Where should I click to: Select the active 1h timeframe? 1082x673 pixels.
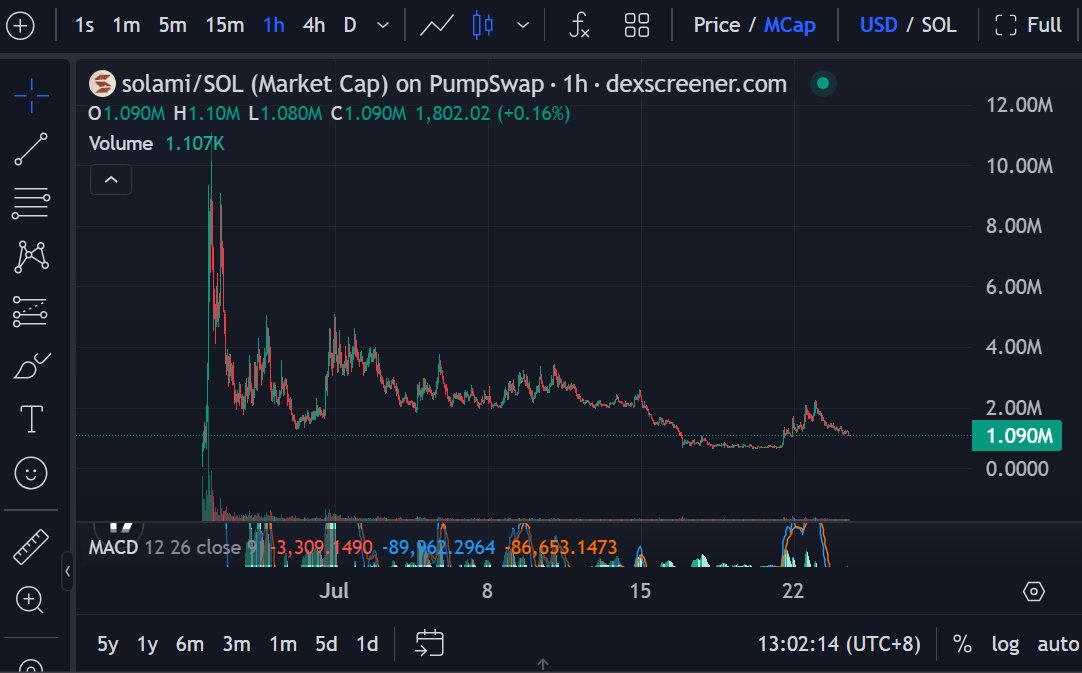coord(274,26)
